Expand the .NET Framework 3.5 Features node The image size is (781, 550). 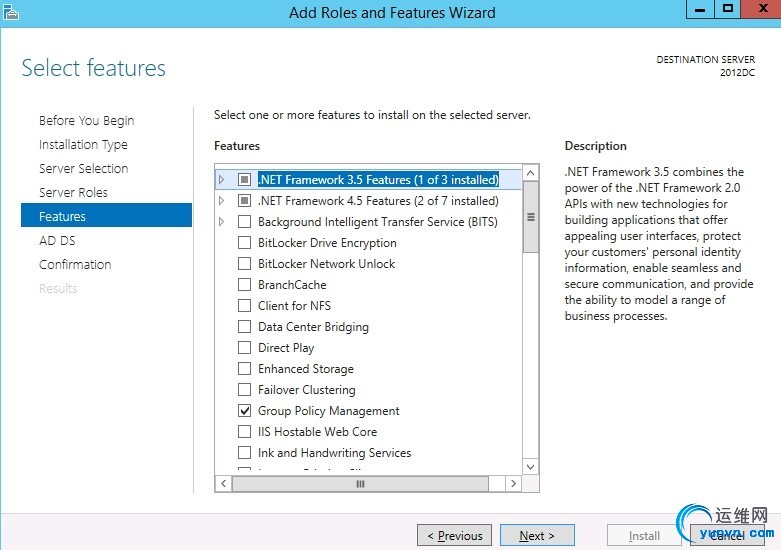222,180
